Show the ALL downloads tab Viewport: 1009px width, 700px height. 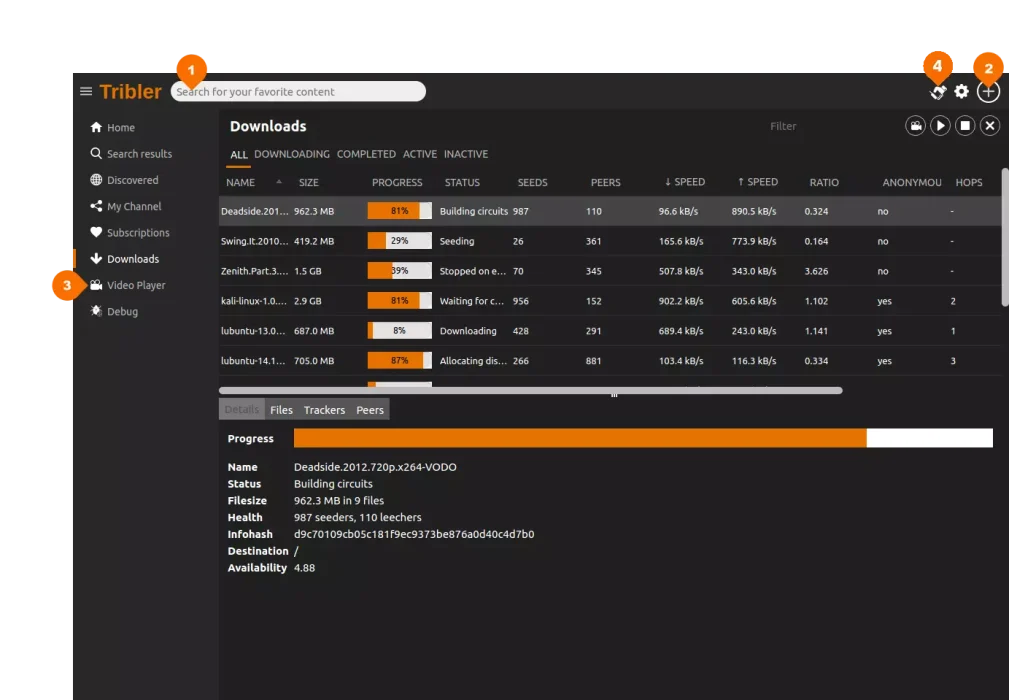tap(239, 154)
